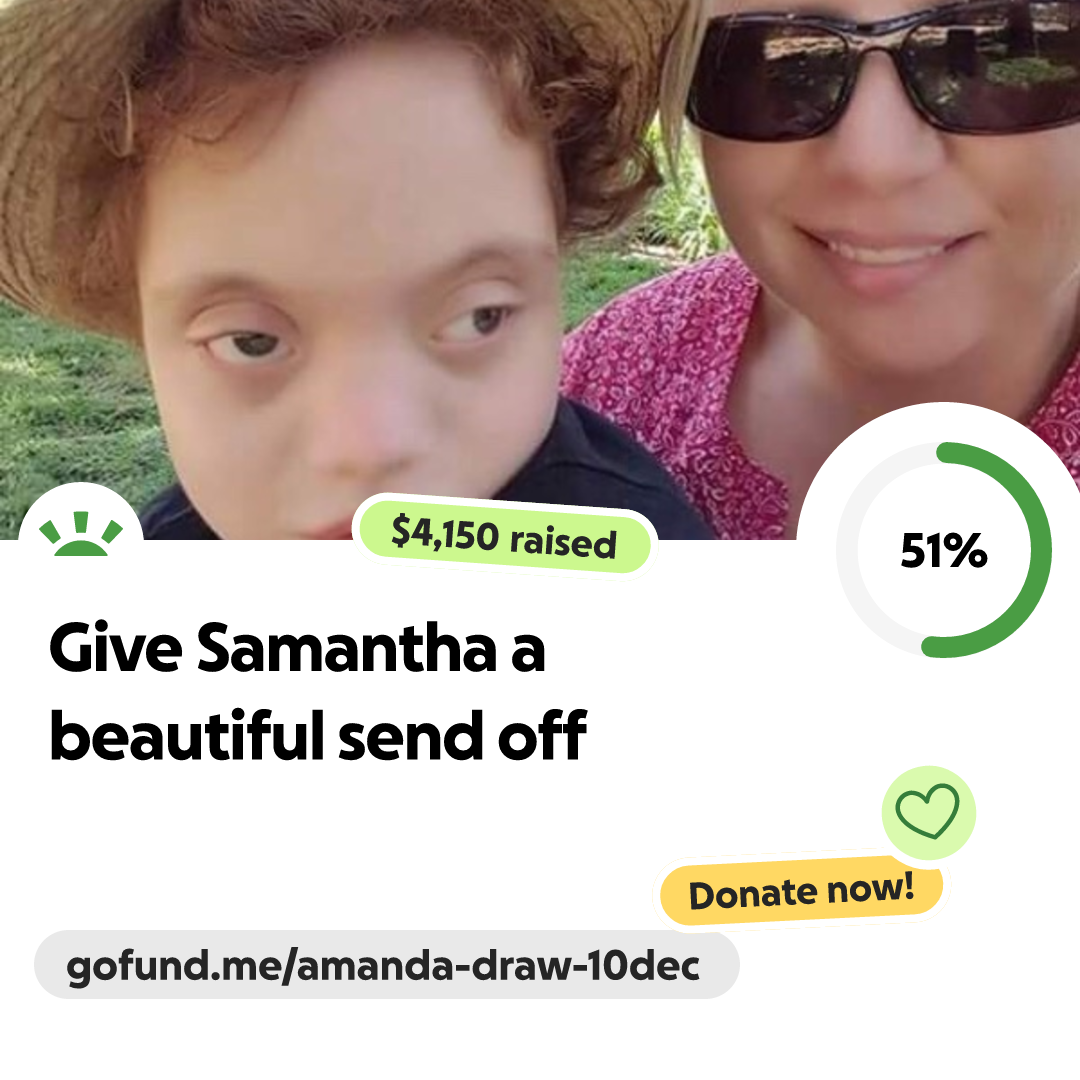Click the 'beautiful send off' title line

(318, 736)
